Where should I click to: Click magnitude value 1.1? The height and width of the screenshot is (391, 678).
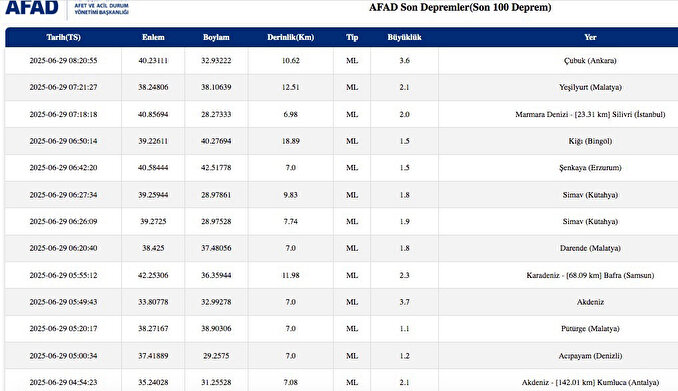coord(404,329)
